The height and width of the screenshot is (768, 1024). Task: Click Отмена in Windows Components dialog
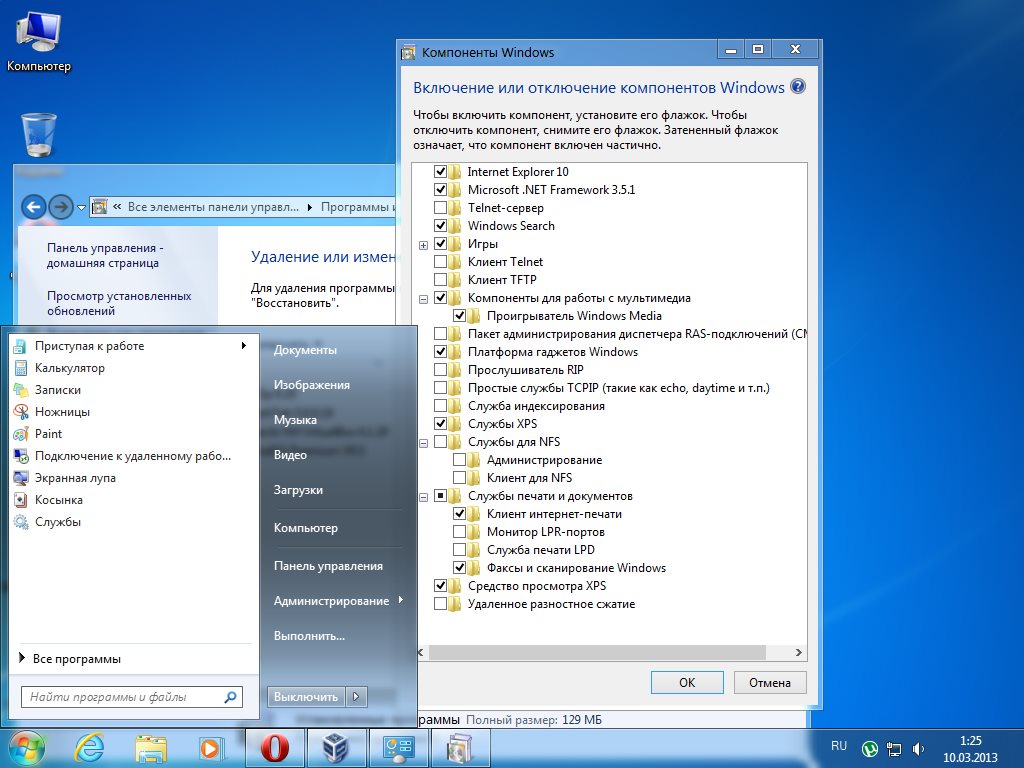[769, 682]
